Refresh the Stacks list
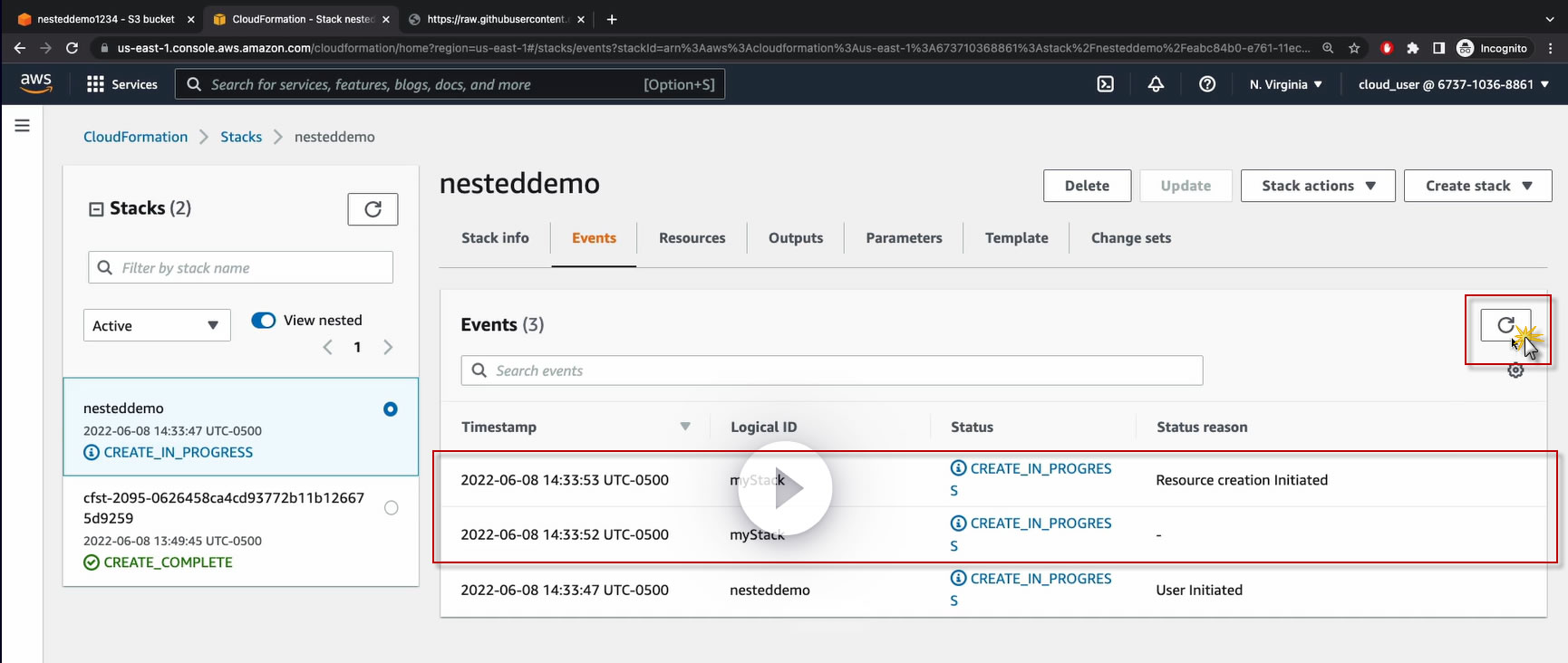This screenshot has width=1568, height=663. 373,209
